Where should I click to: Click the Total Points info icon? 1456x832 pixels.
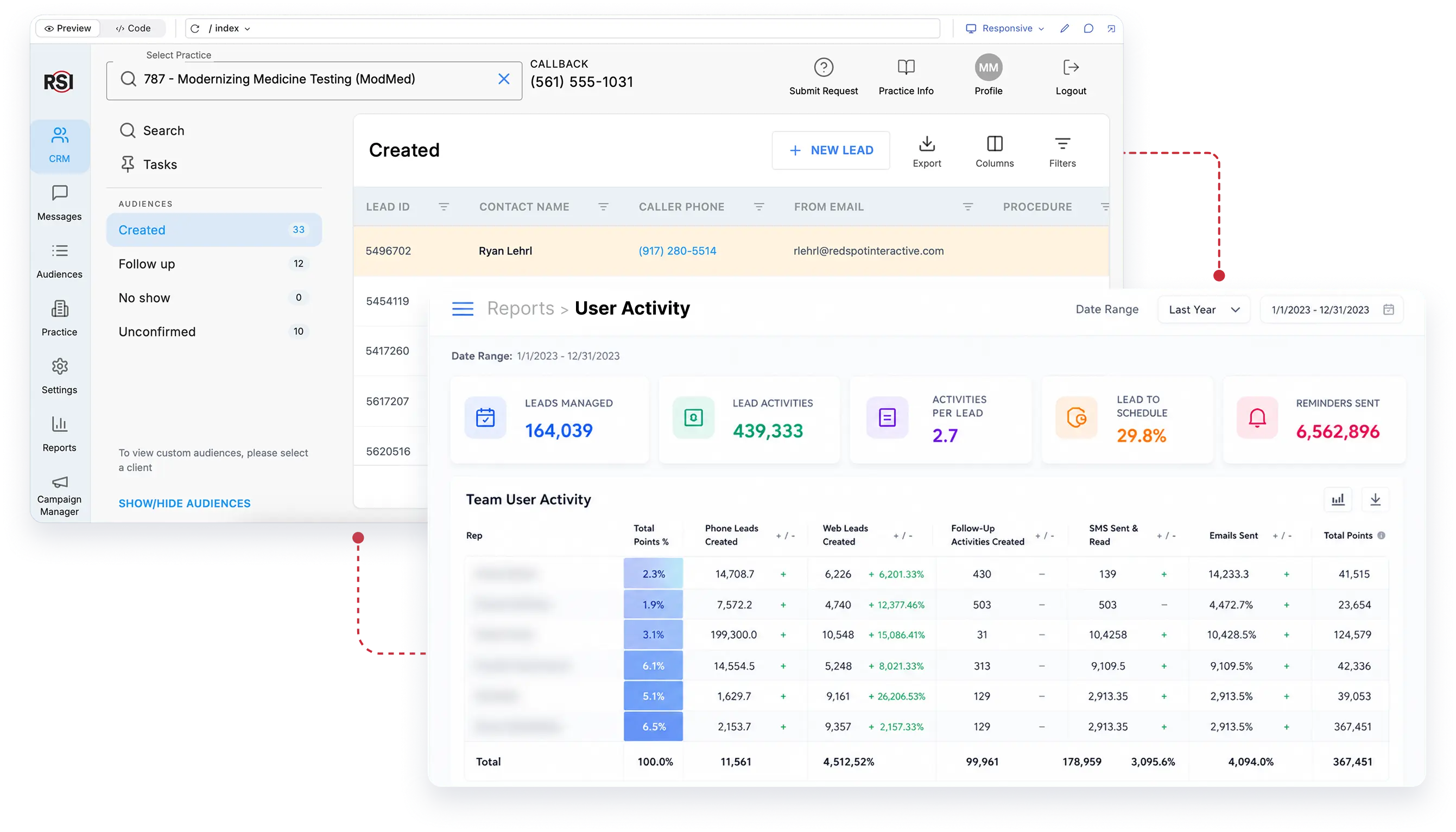click(x=1381, y=536)
